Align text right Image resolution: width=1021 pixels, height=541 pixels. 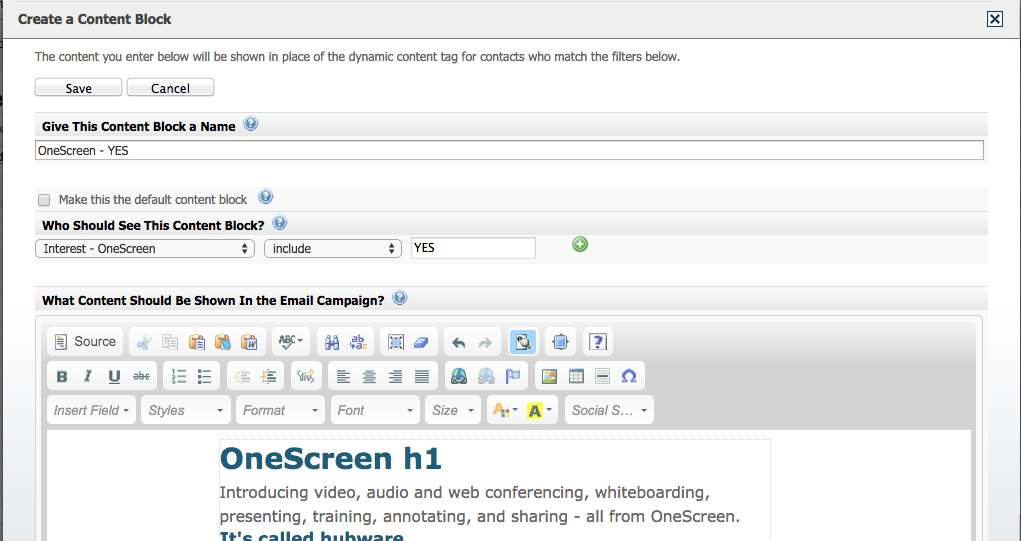[x=395, y=376]
